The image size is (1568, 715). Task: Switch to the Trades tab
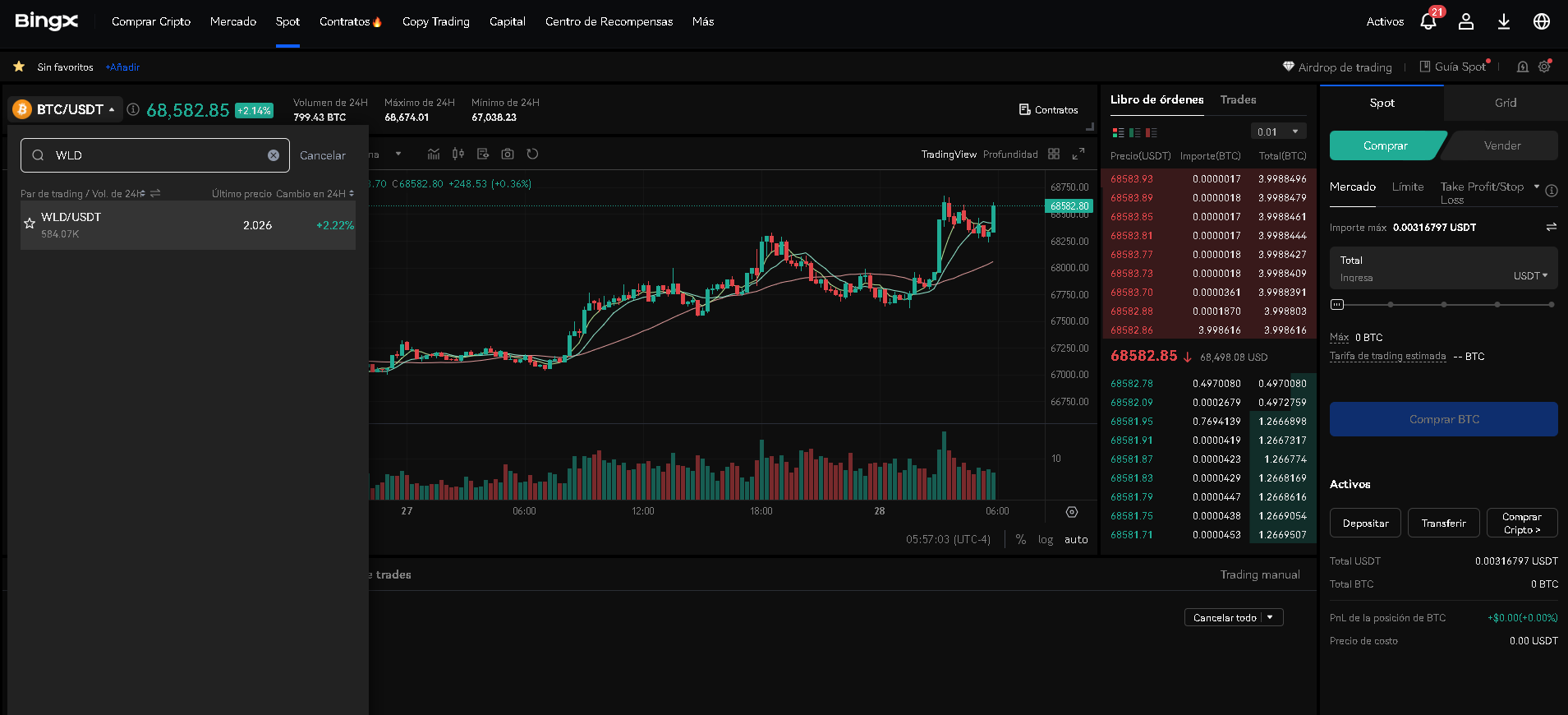[x=1238, y=99]
